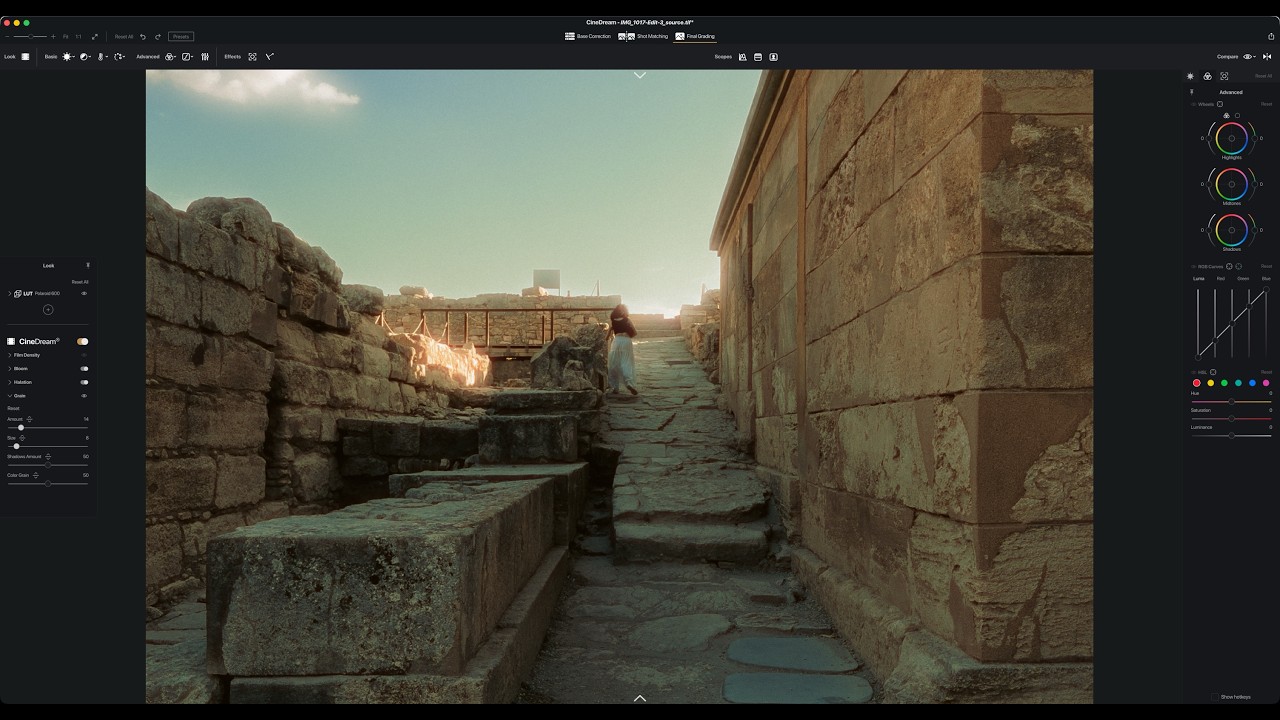The height and width of the screenshot is (720, 1280).
Task: Click the zoom in plus icon
Action: coord(53,36)
